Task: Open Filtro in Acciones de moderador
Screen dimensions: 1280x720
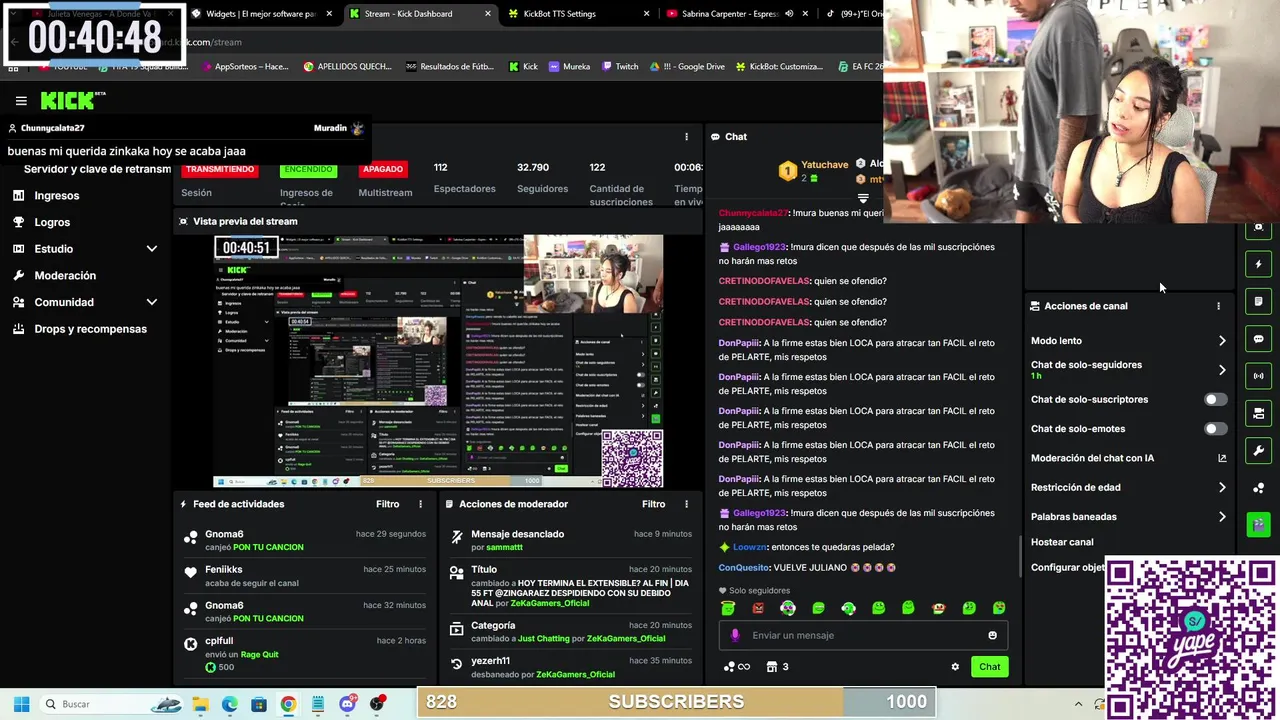Action: coord(653,504)
